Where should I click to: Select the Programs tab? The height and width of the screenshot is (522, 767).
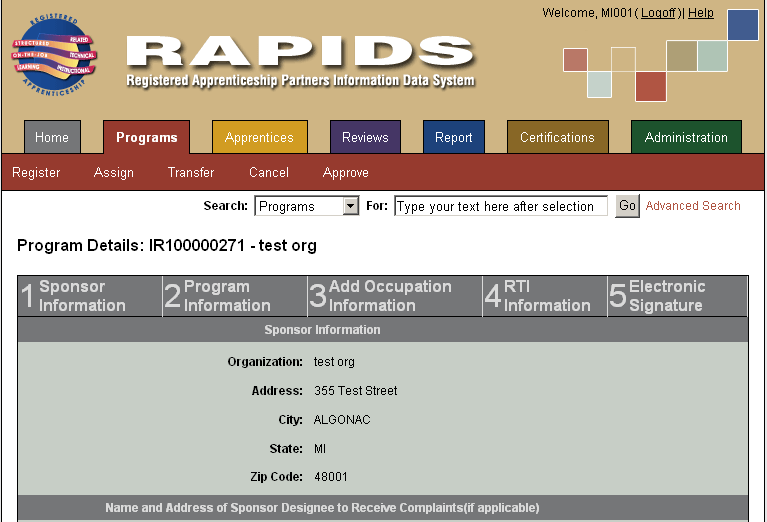click(147, 137)
